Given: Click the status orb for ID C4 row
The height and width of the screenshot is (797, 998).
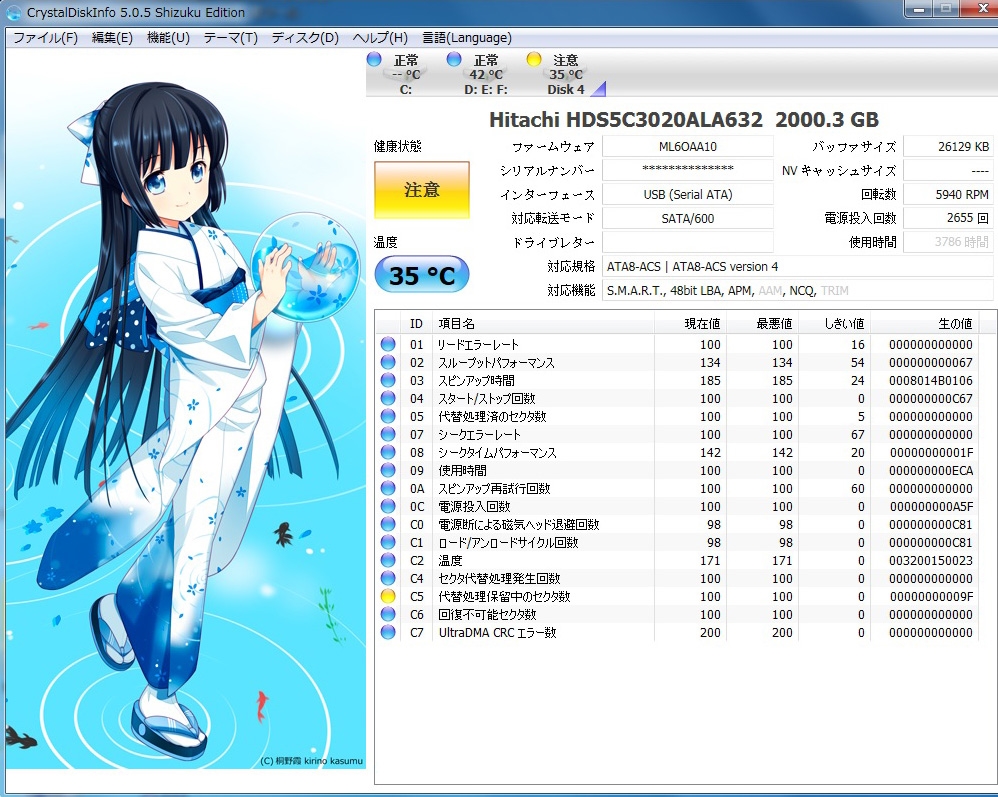Looking at the screenshot, I should pos(388,578).
